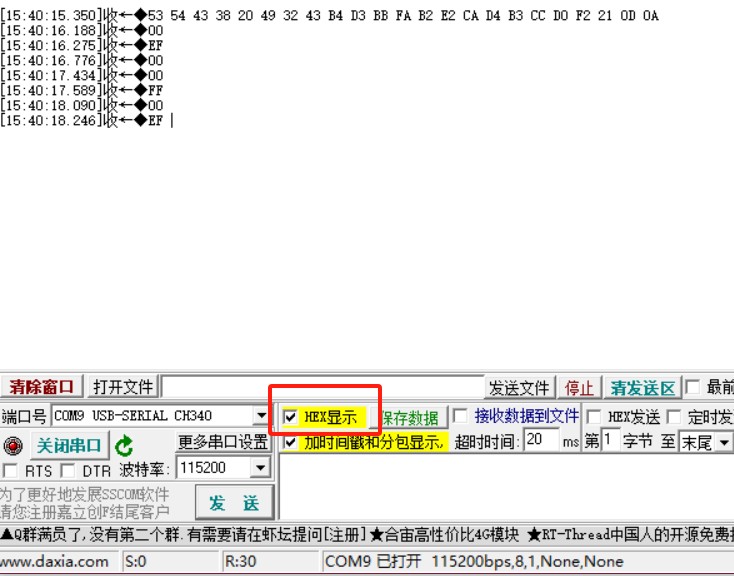734x576 pixels.
Task: Click the R:30 received counter
Action: click(x=241, y=561)
